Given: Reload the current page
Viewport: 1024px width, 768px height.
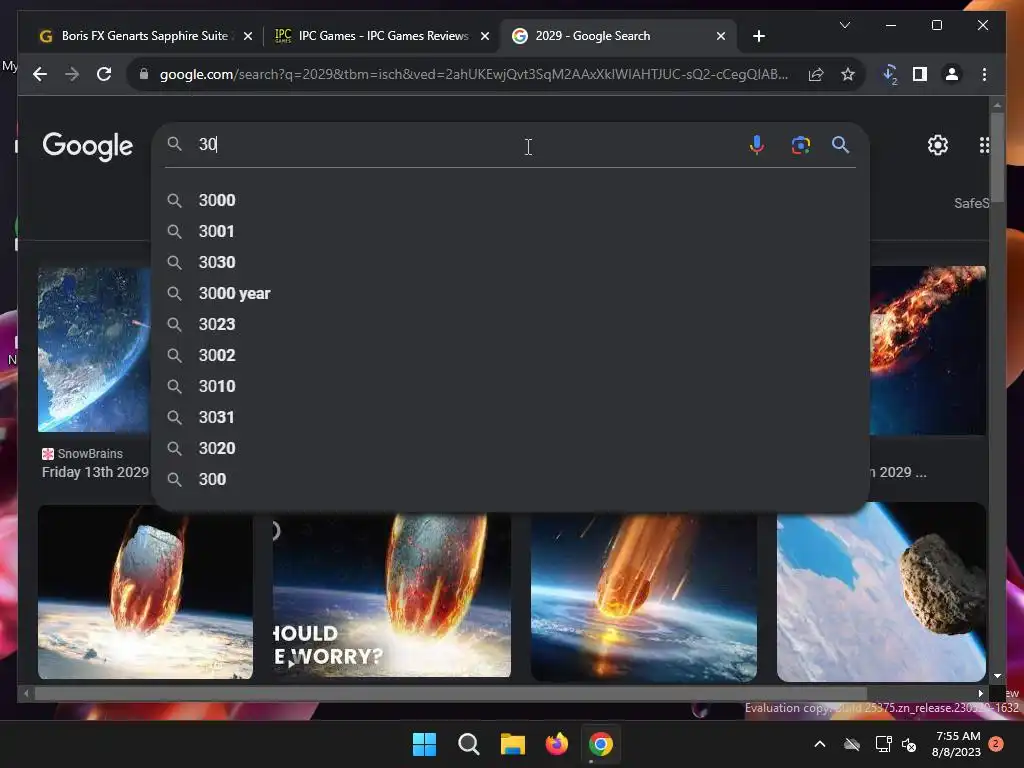Looking at the screenshot, I should click(x=104, y=74).
